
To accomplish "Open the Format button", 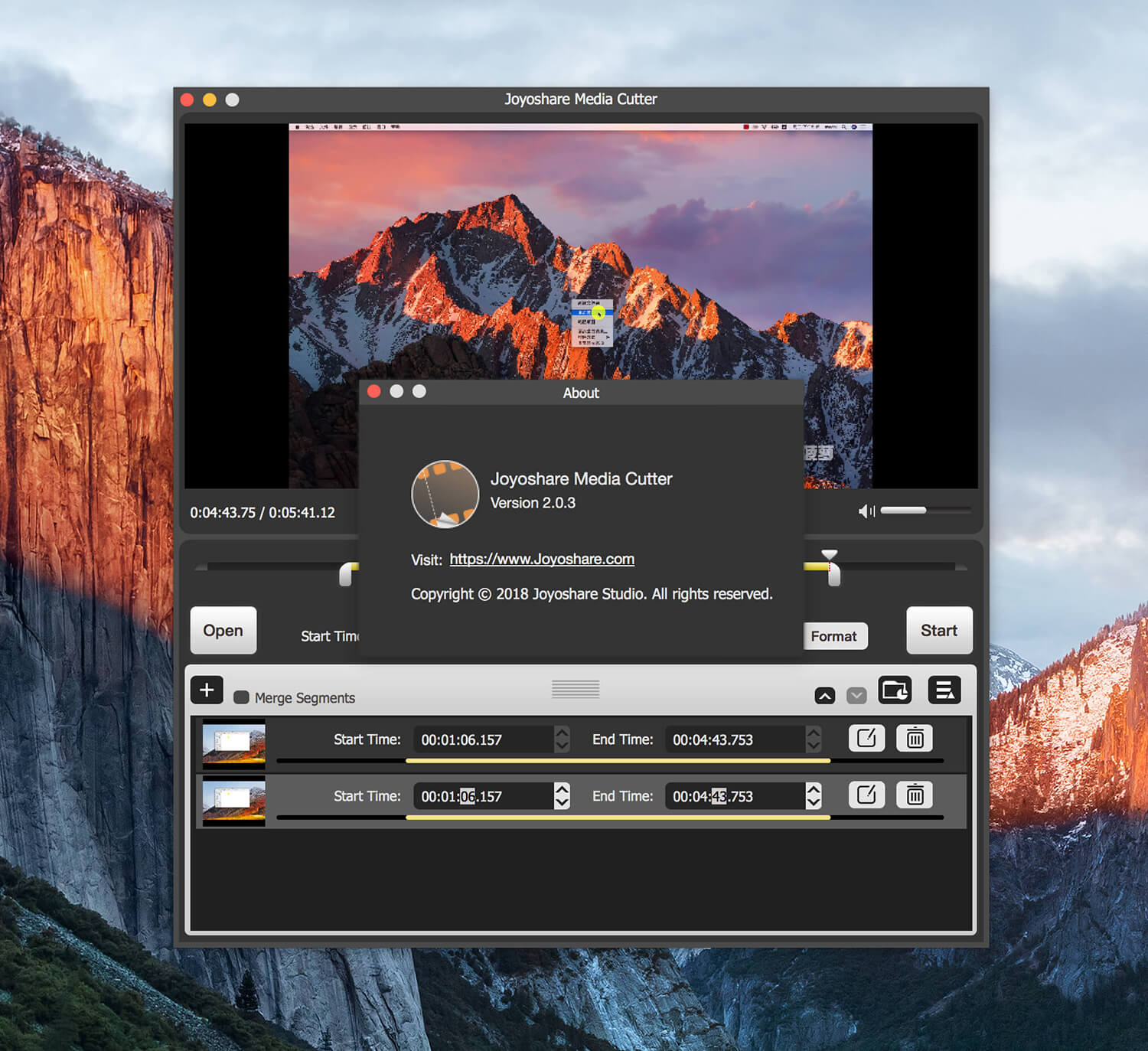I will click(x=834, y=636).
